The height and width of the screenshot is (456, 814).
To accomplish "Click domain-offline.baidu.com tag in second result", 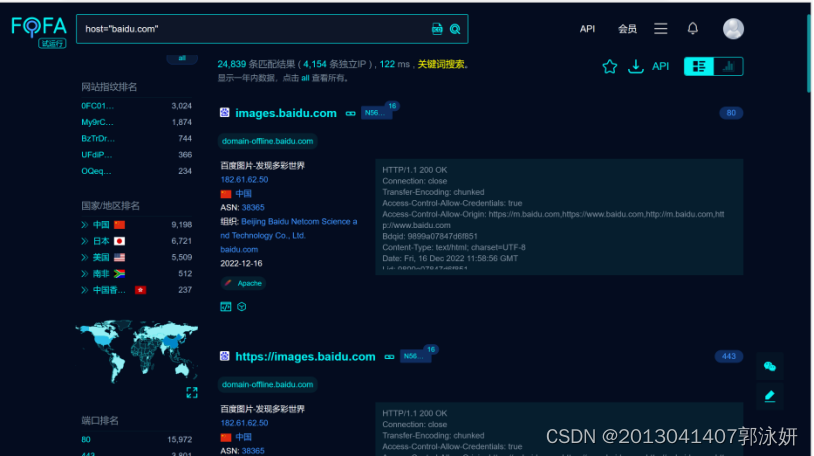I will pos(267,385).
